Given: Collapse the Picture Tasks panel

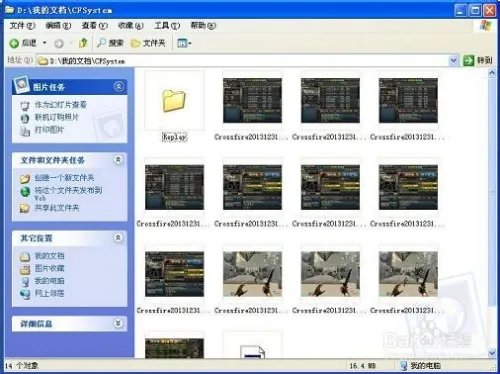Looking at the screenshot, I should (118, 87).
